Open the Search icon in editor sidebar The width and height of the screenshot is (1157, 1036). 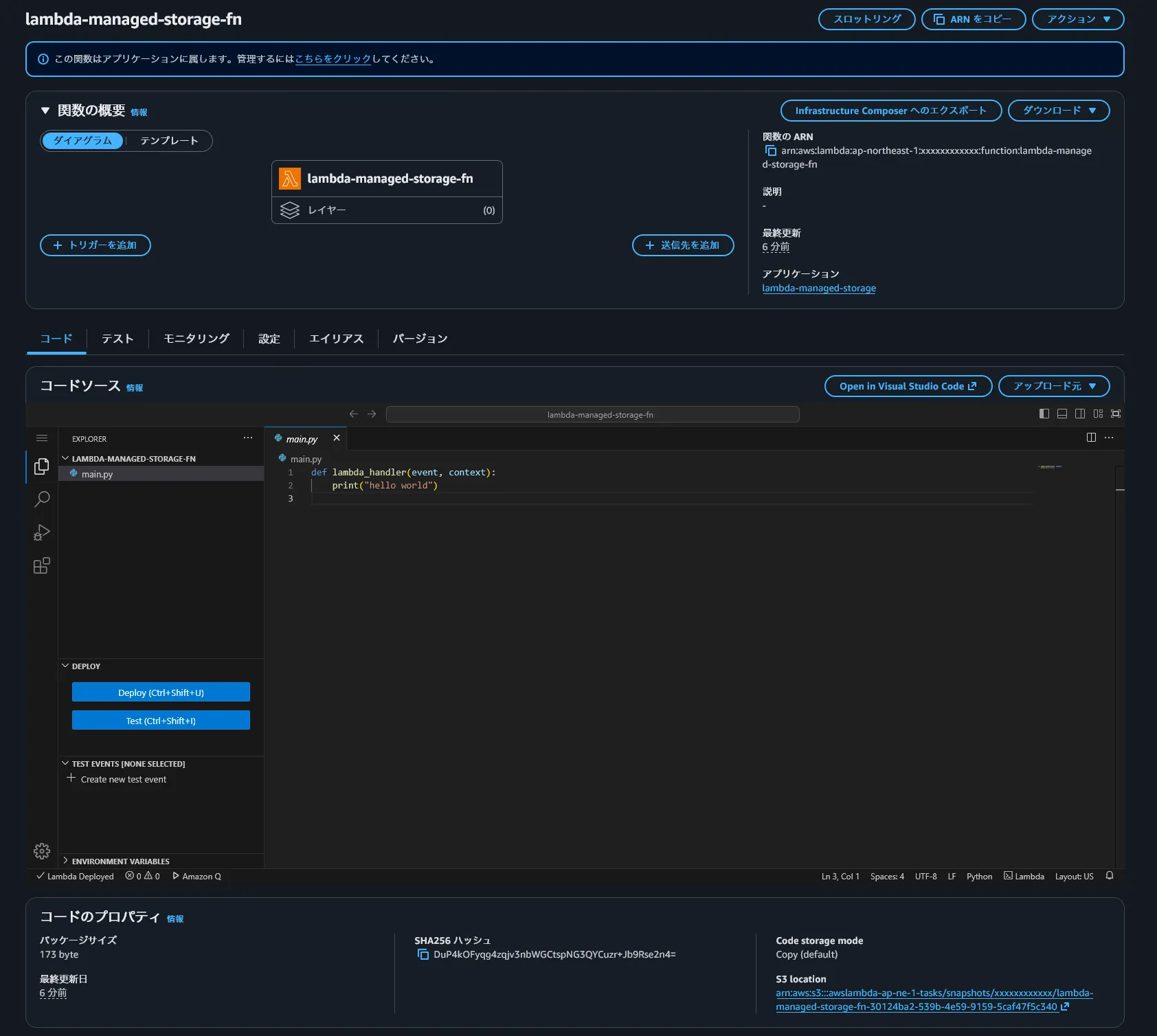tap(42, 499)
